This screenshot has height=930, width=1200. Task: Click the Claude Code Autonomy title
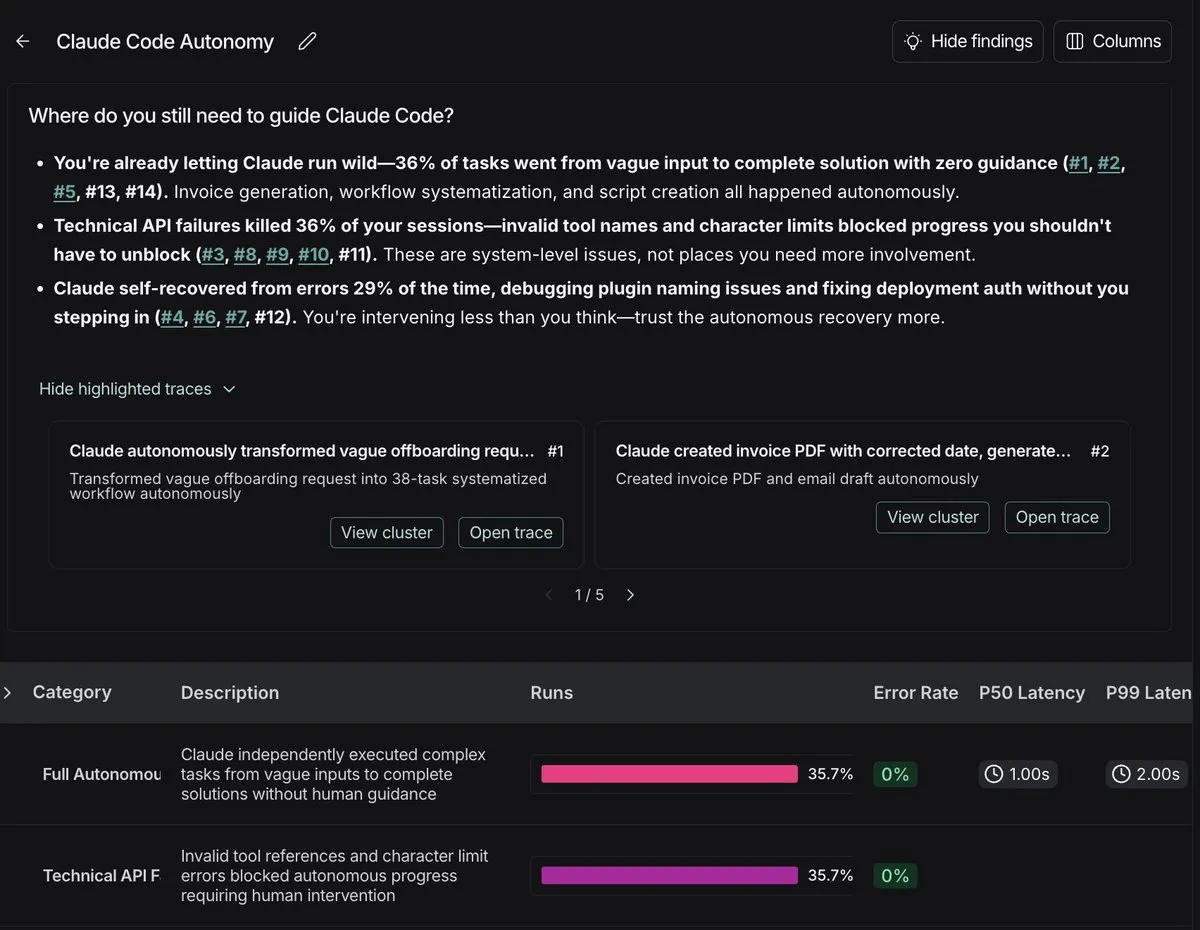(x=165, y=41)
